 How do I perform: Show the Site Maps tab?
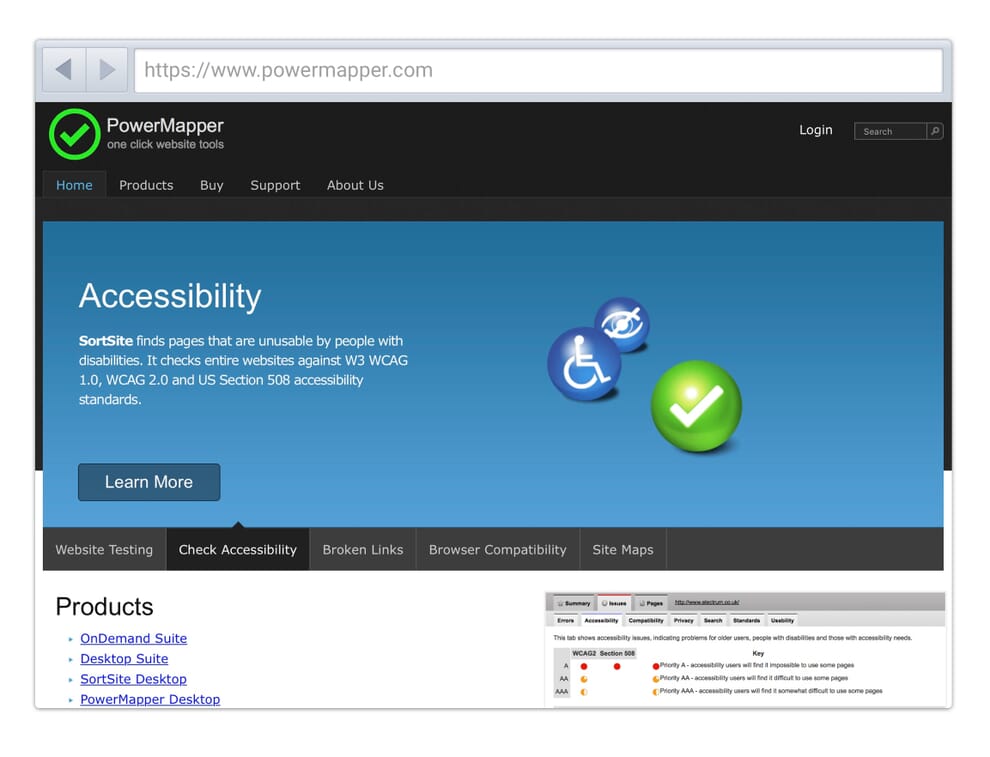click(623, 549)
